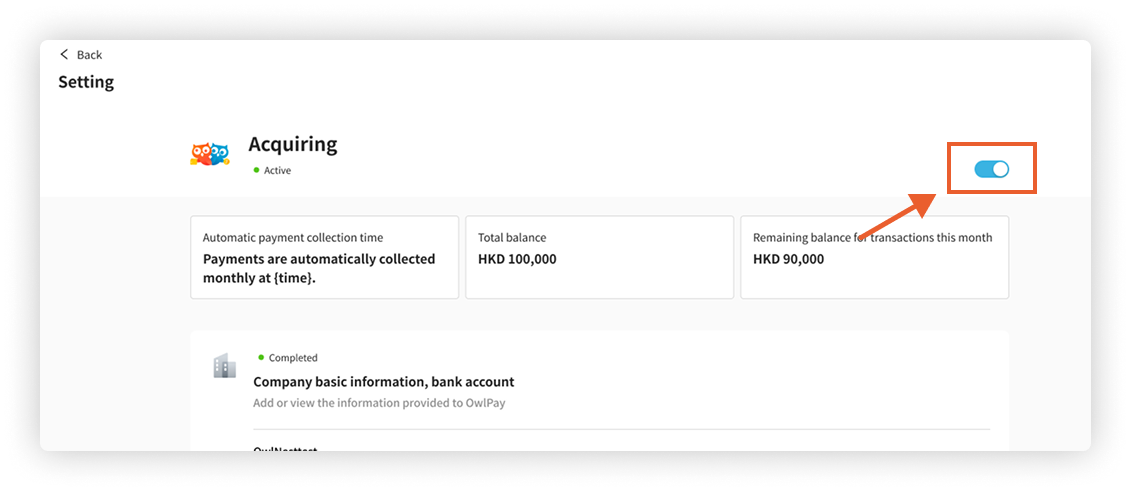The height and width of the screenshot is (491, 1131).
Task: Click the Back chevron arrow icon
Action: (65, 54)
